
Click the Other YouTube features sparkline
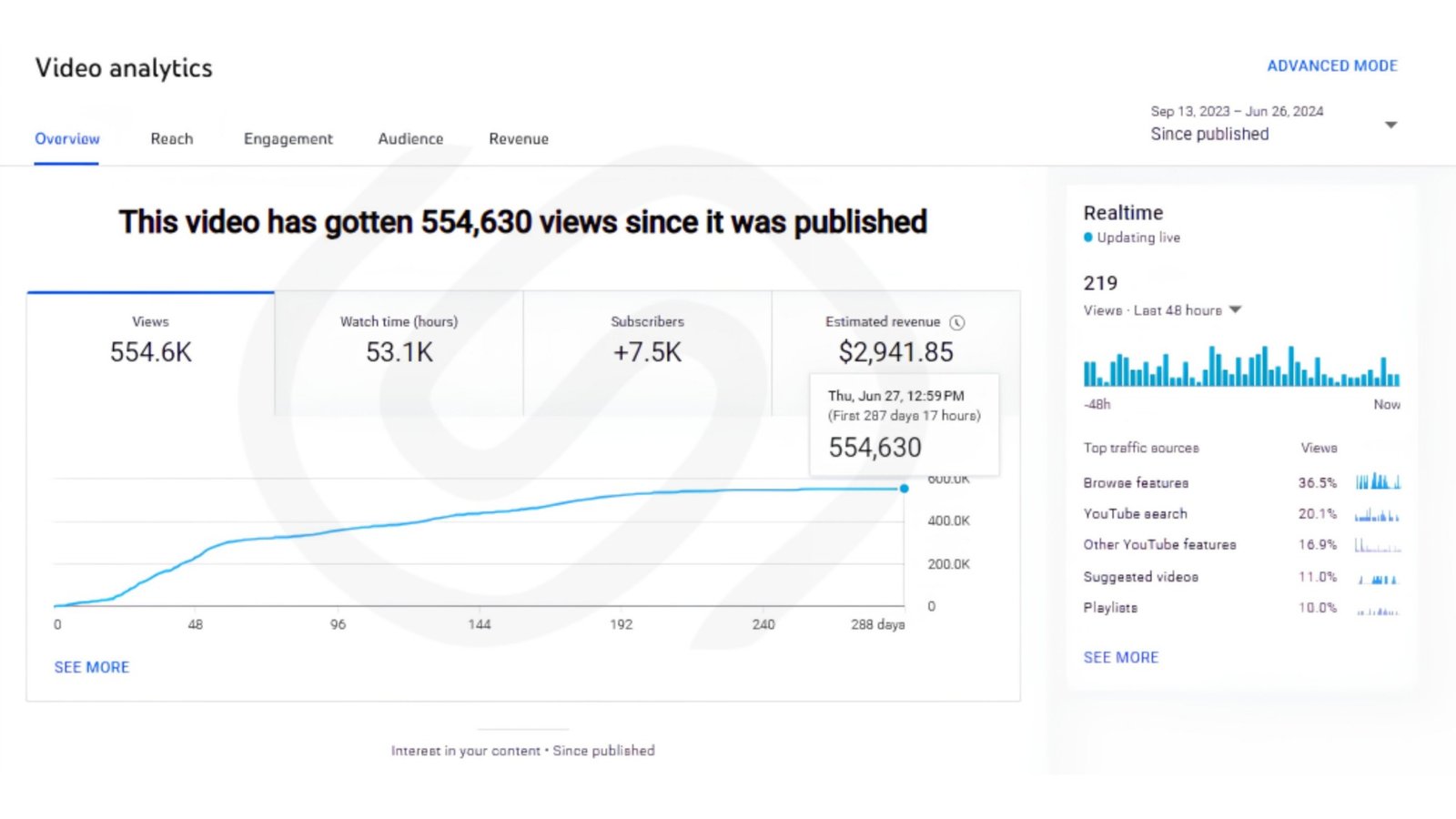tap(1378, 545)
